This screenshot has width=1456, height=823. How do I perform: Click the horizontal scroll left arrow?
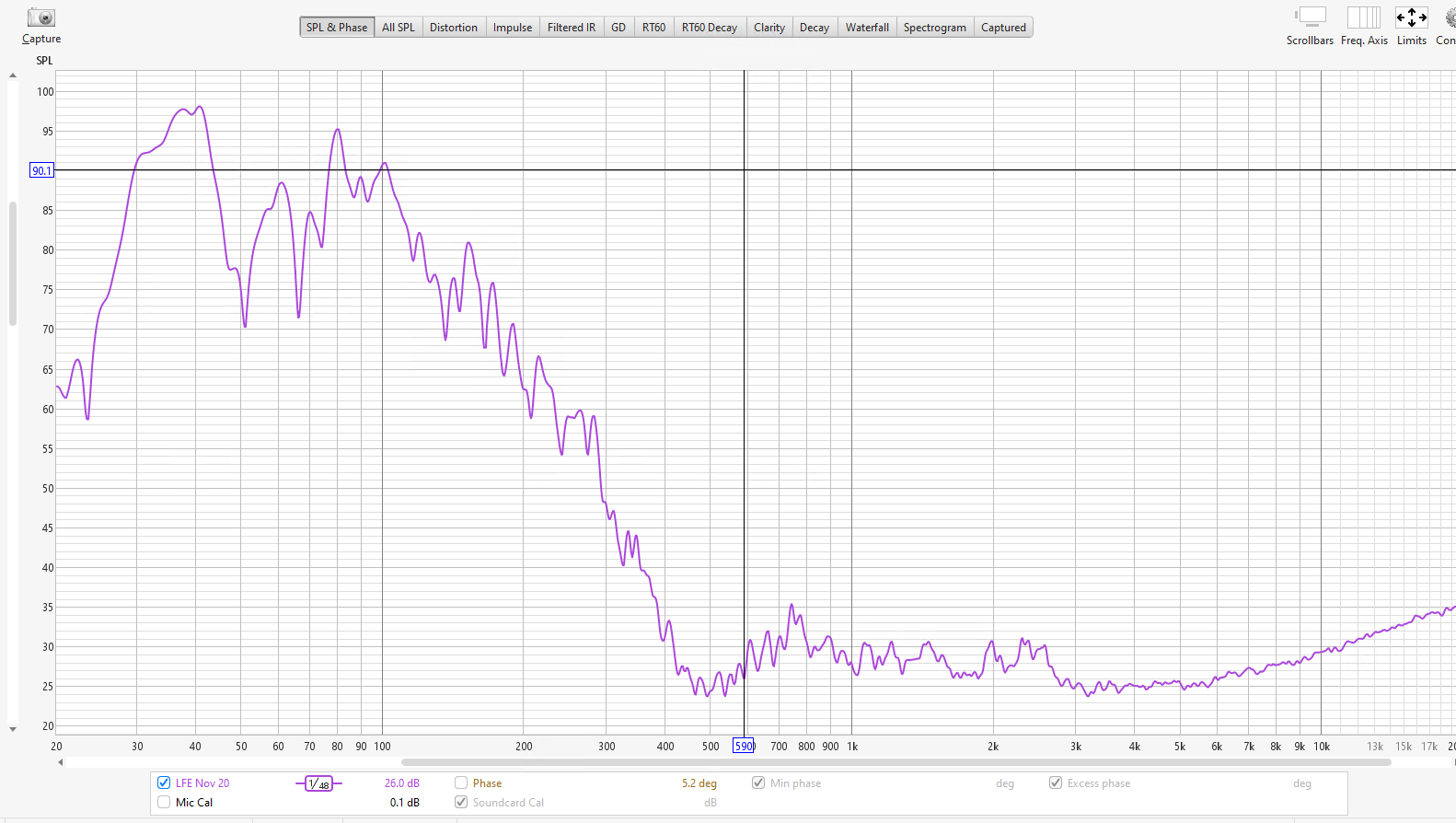(61, 762)
